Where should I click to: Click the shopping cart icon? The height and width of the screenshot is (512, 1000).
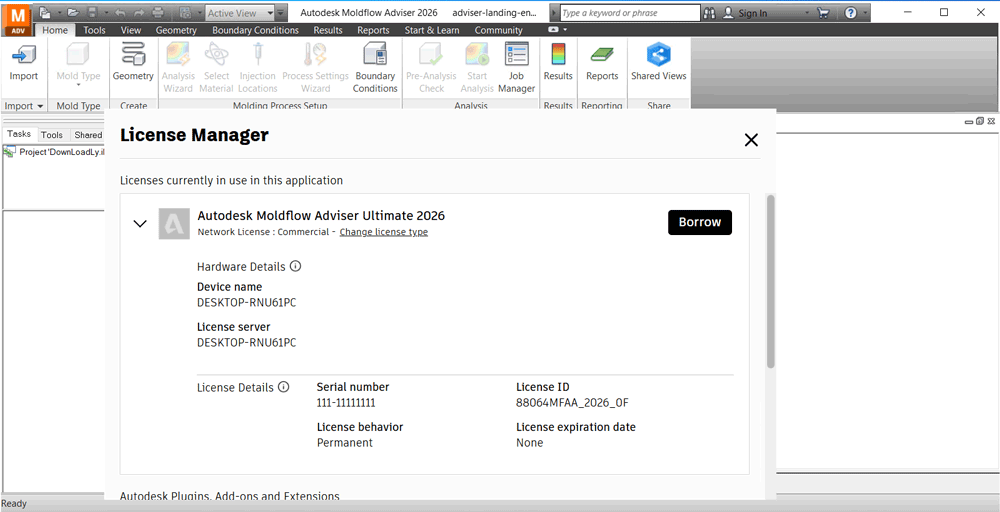823,13
